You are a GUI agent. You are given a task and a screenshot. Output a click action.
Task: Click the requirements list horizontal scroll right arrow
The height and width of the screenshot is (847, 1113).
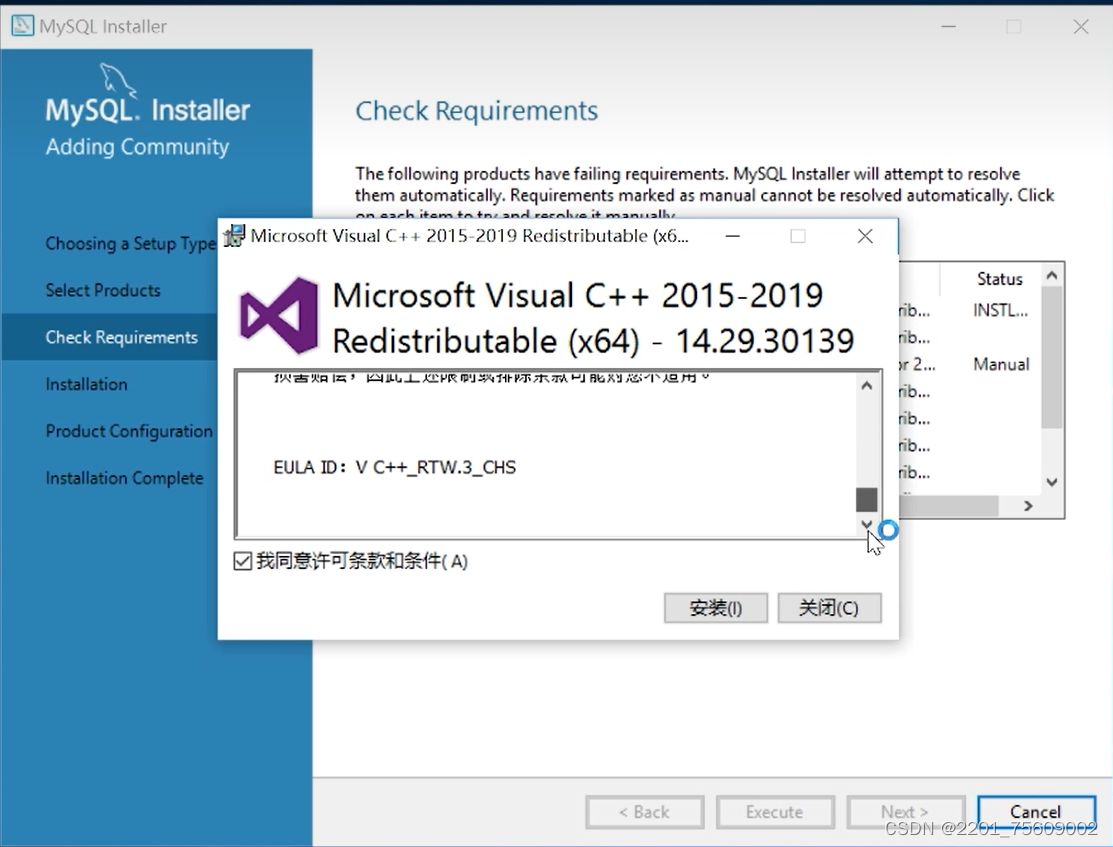click(1028, 506)
